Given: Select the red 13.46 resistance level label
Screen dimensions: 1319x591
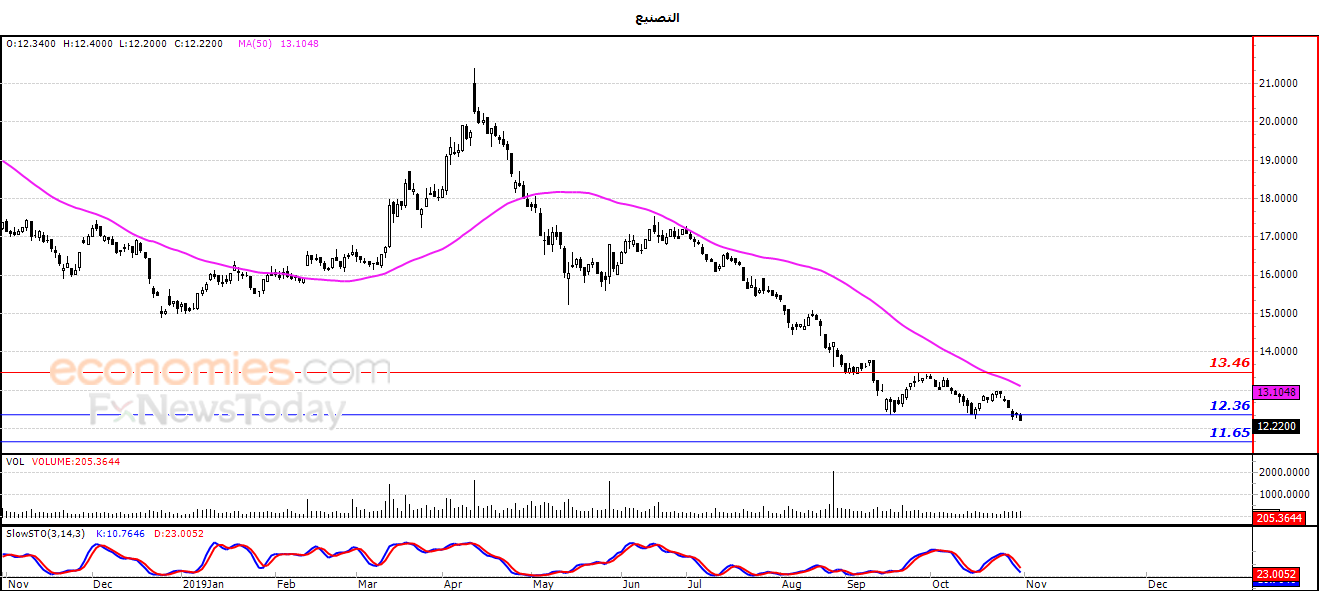Looking at the screenshot, I should click(1230, 362).
